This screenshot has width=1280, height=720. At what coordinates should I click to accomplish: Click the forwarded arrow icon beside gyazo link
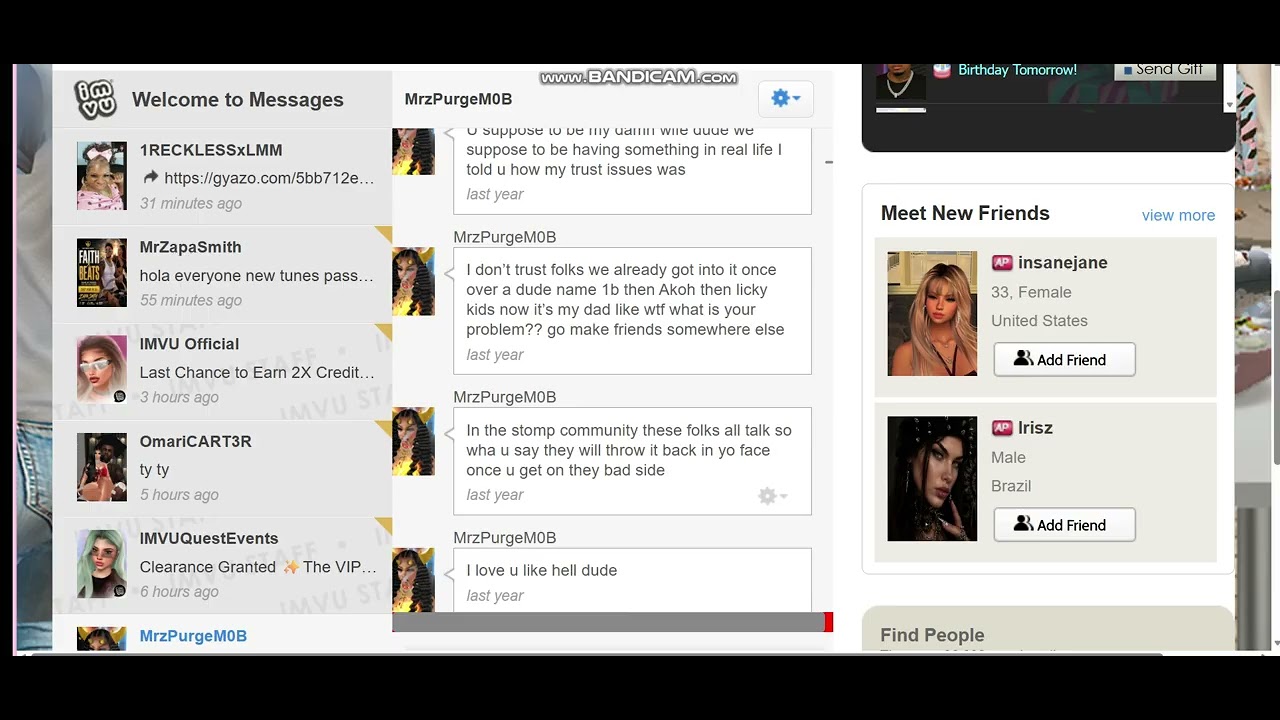click(151, 178)
